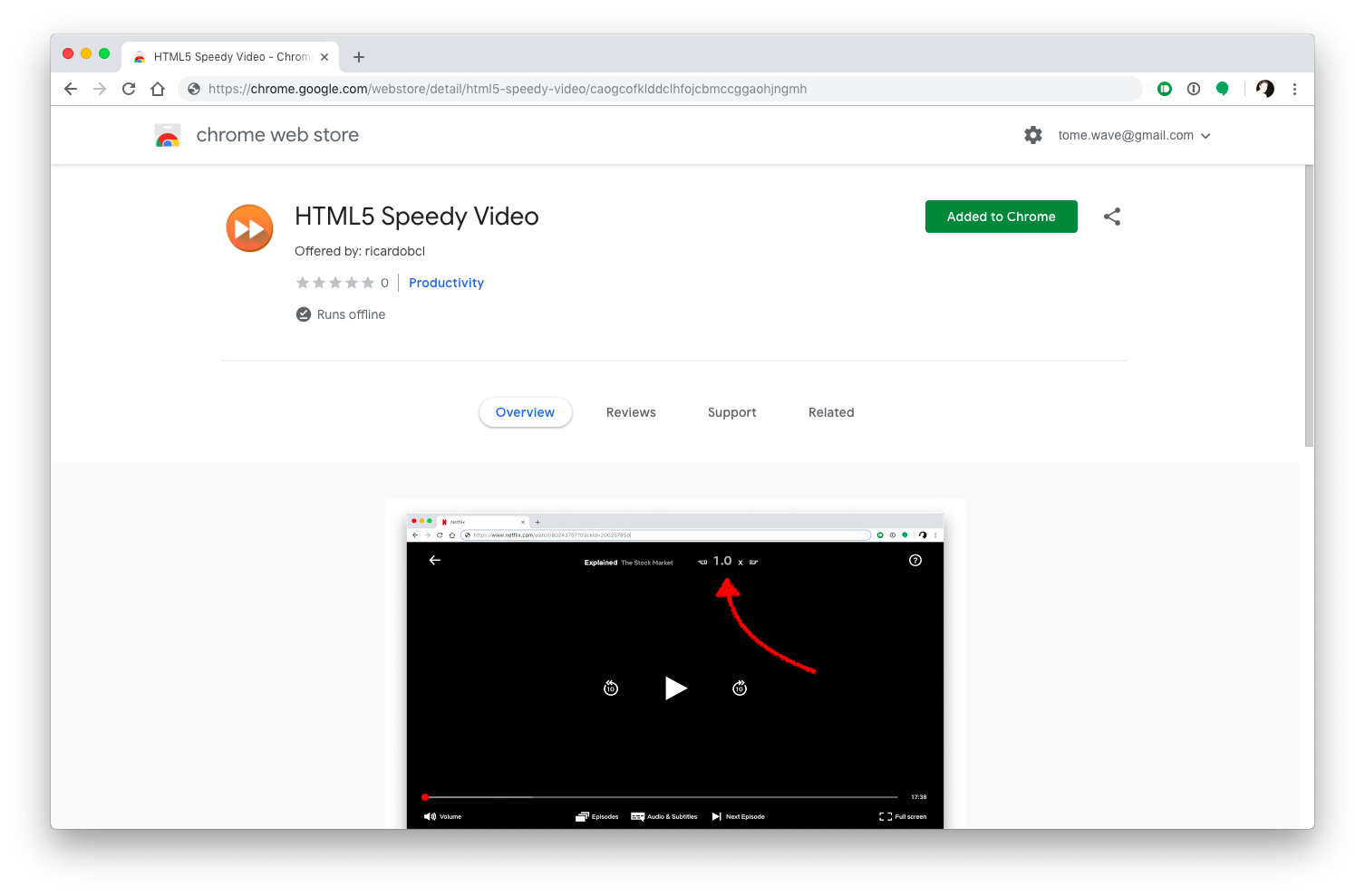This screenshot has height=896, width=1365.
Task: Click the address bar URL field
Action: 660,89
